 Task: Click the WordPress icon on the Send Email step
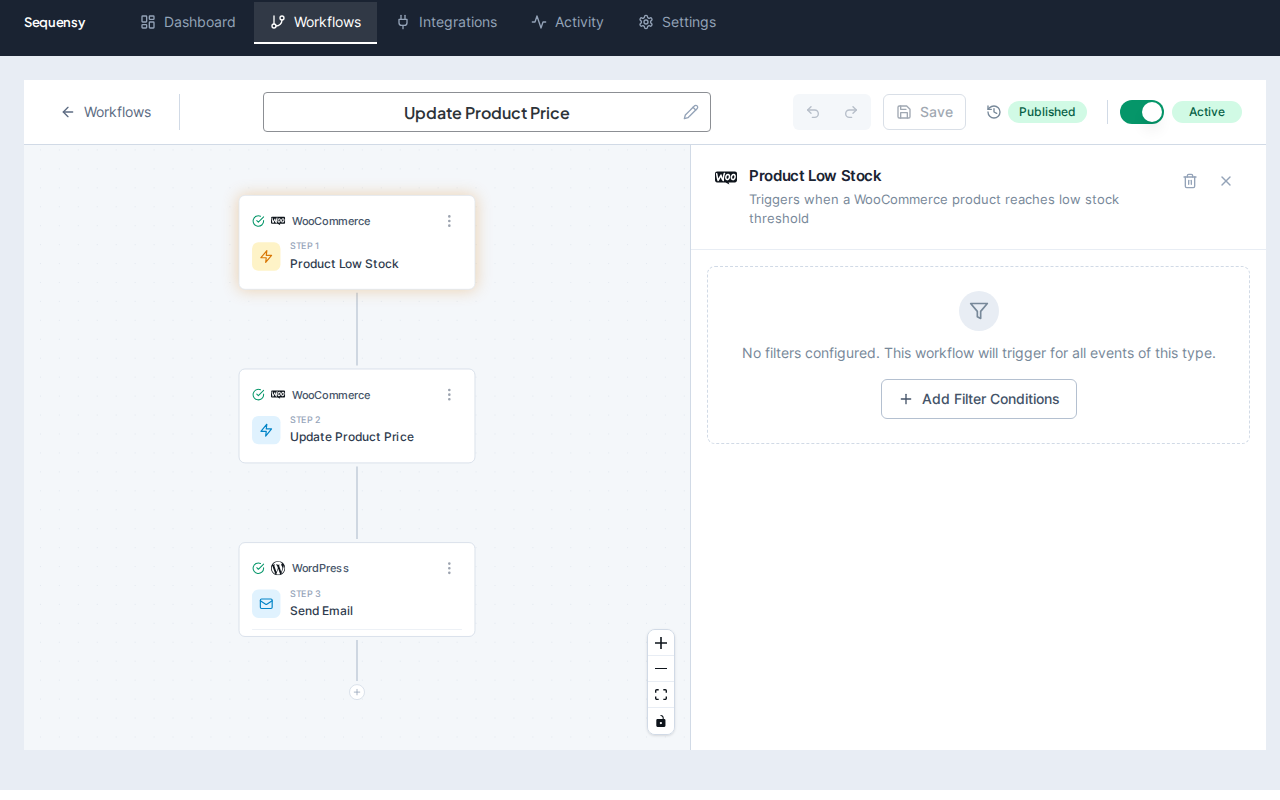[278, 568]
